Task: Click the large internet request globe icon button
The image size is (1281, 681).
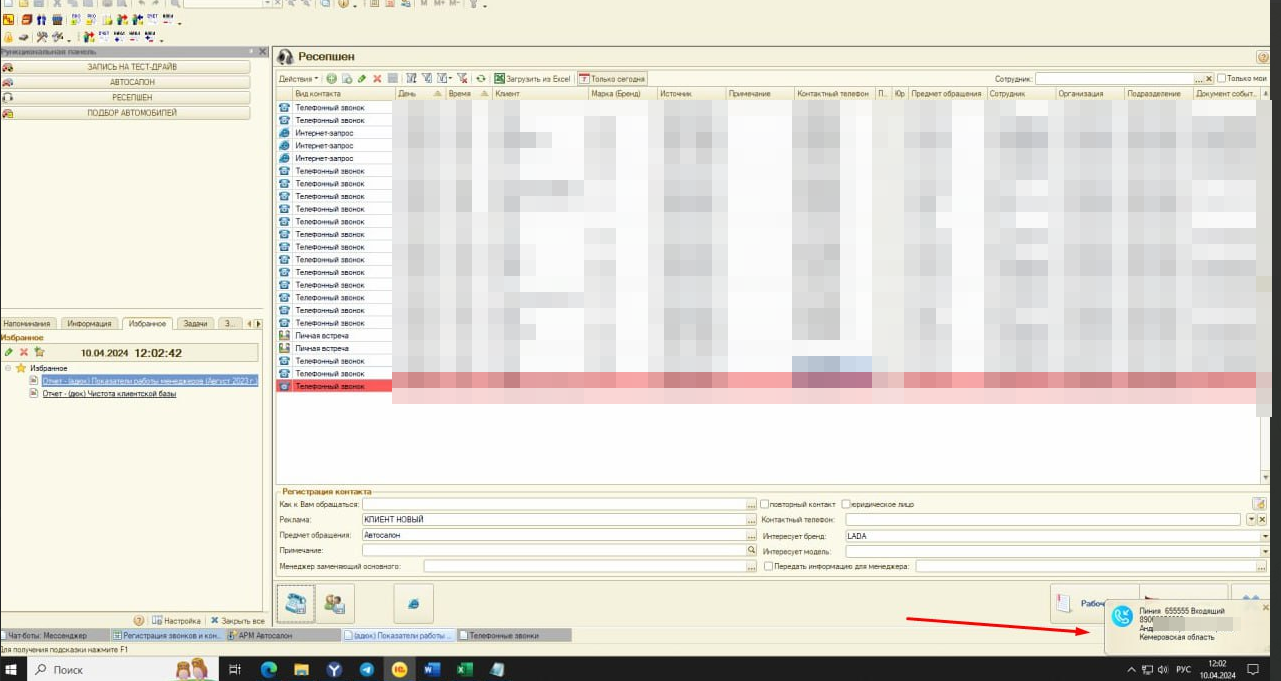Action: point(413,603)
